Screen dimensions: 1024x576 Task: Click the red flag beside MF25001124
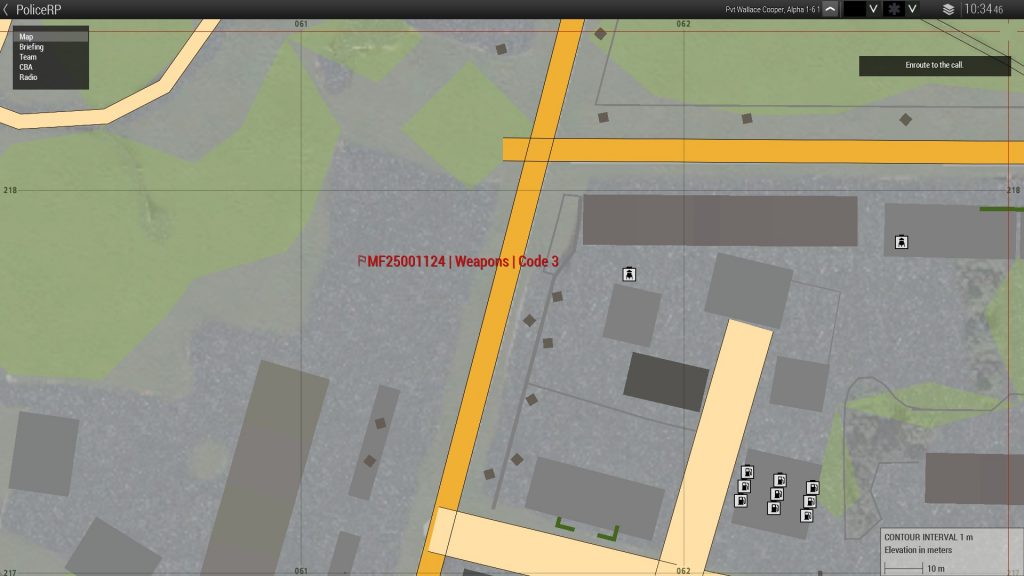coord(362,261)
